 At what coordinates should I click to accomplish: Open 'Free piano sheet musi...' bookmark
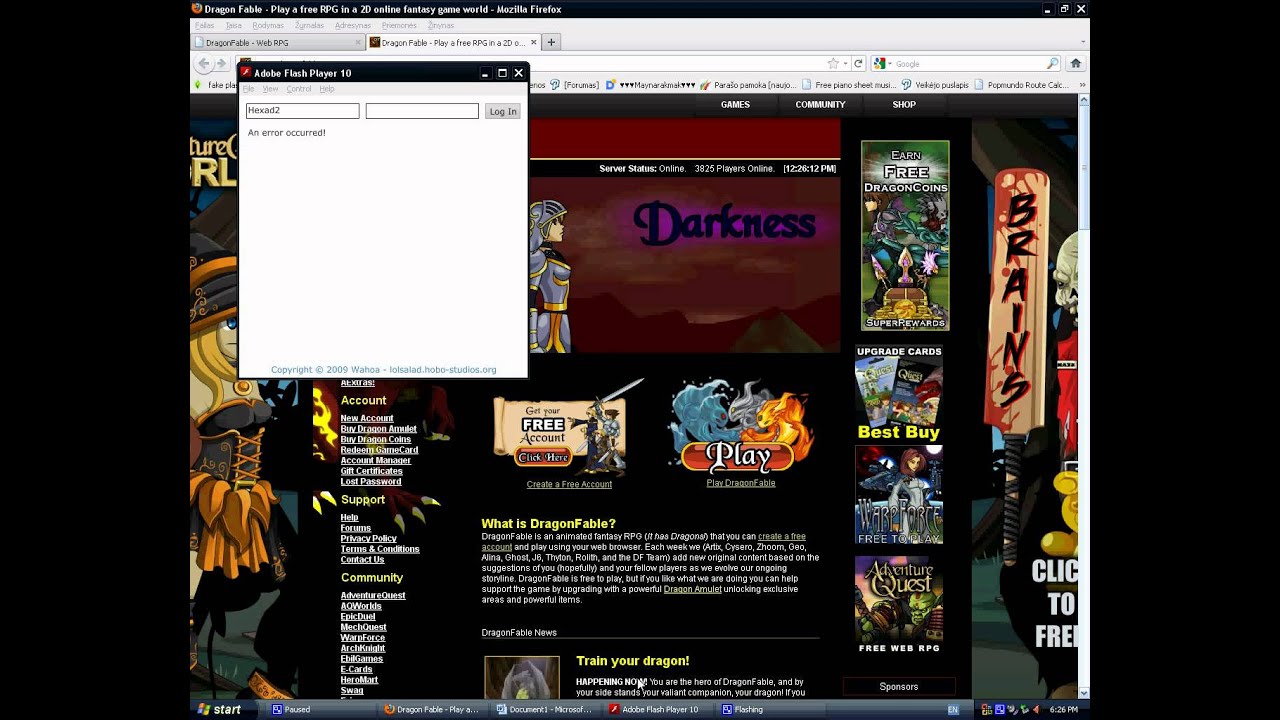point(849,85)
